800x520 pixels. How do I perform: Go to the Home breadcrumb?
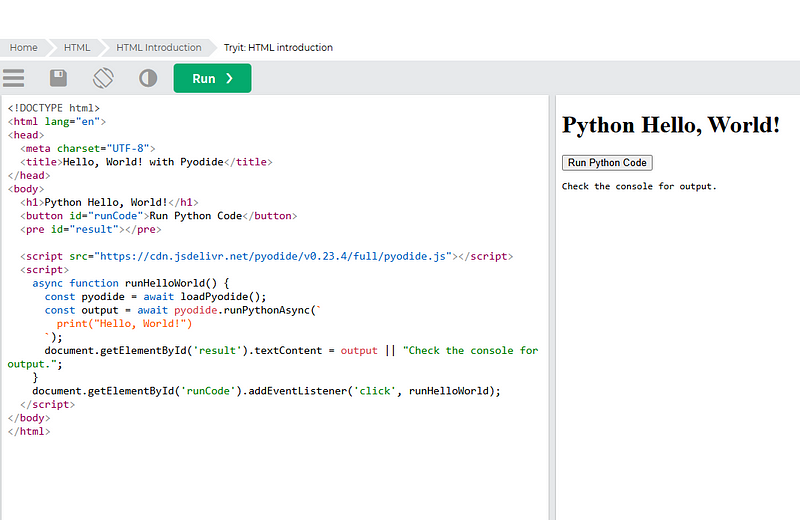click(x=24, y=47)
